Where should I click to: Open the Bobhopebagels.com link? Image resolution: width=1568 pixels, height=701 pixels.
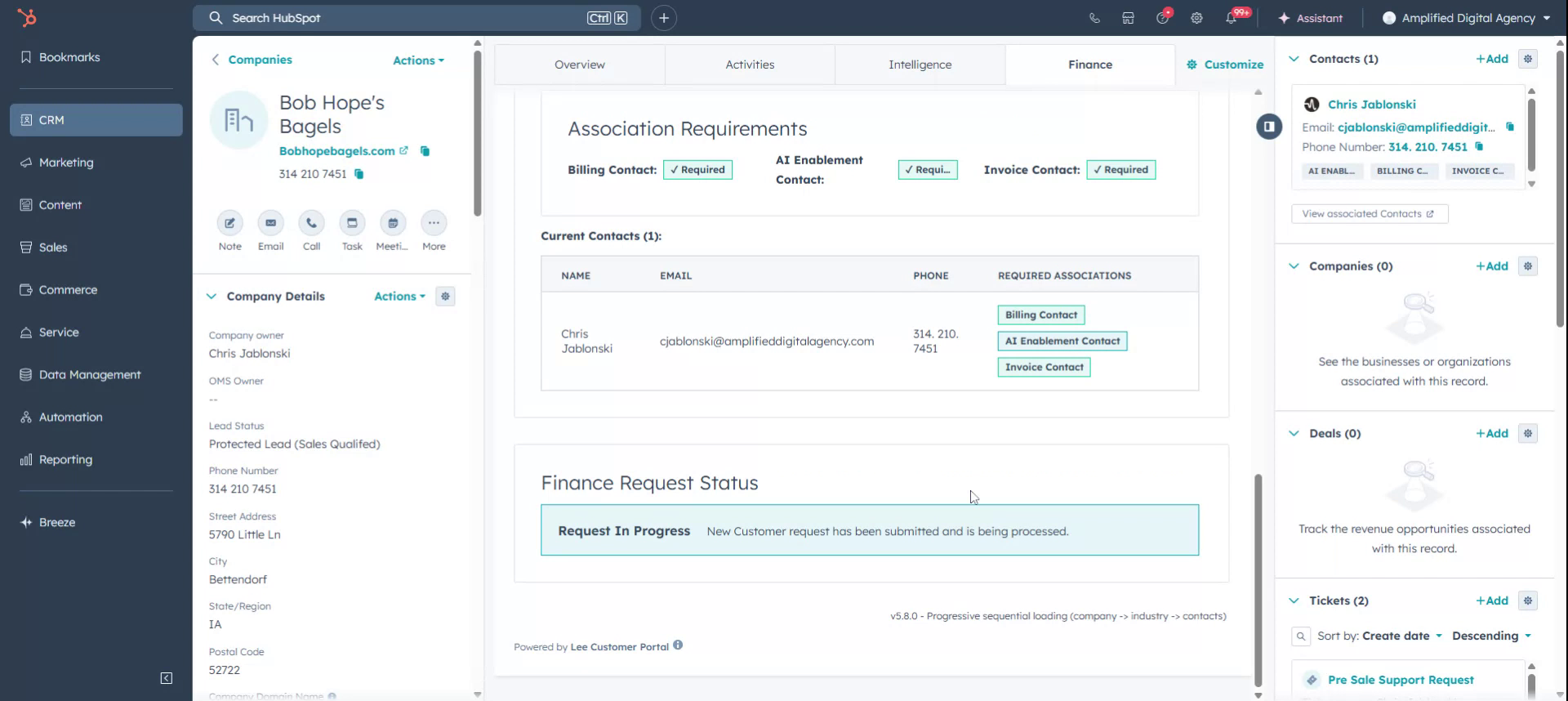pyautogui.click(x=336, y=151)
